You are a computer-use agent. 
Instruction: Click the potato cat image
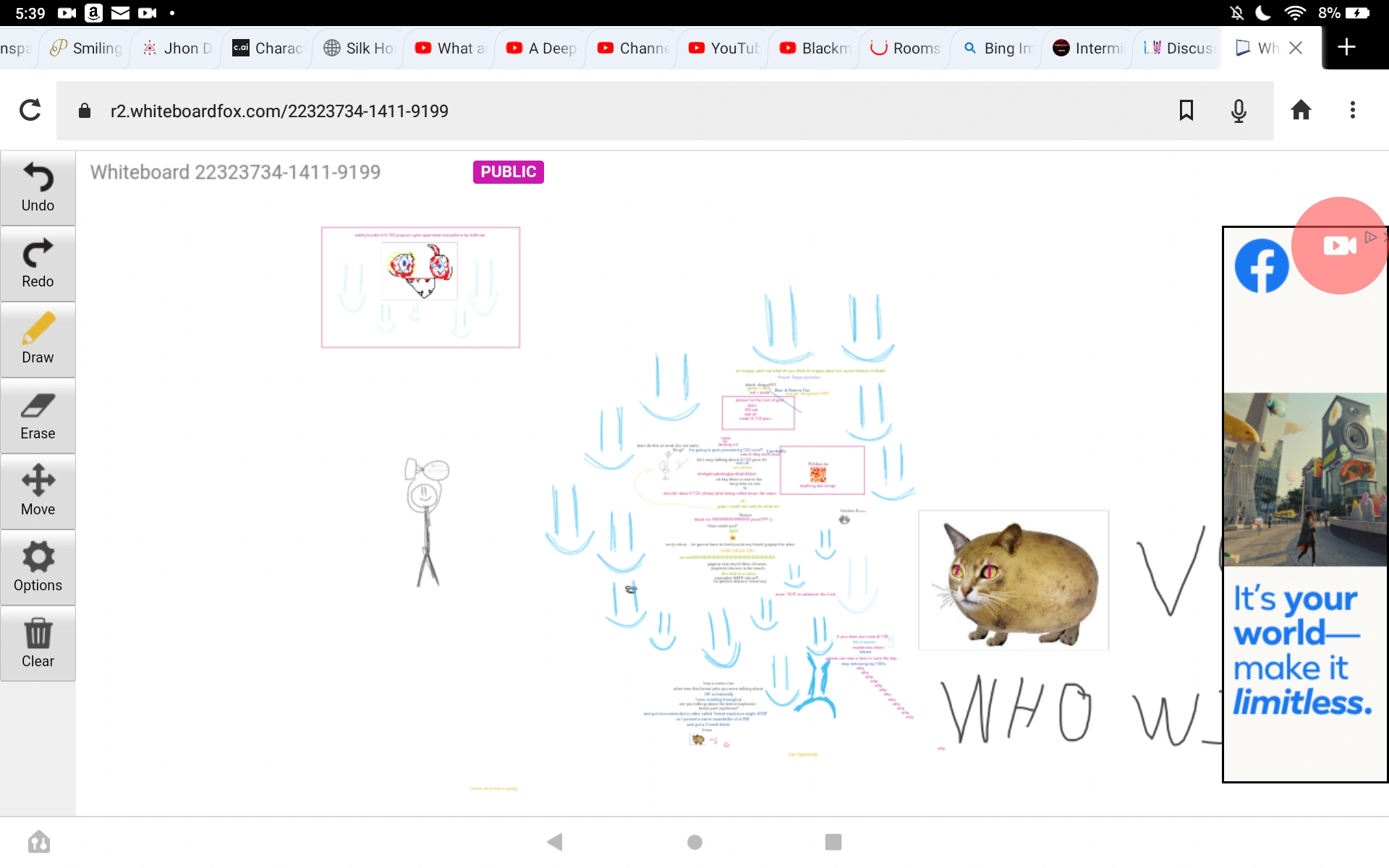point(1013,580)
